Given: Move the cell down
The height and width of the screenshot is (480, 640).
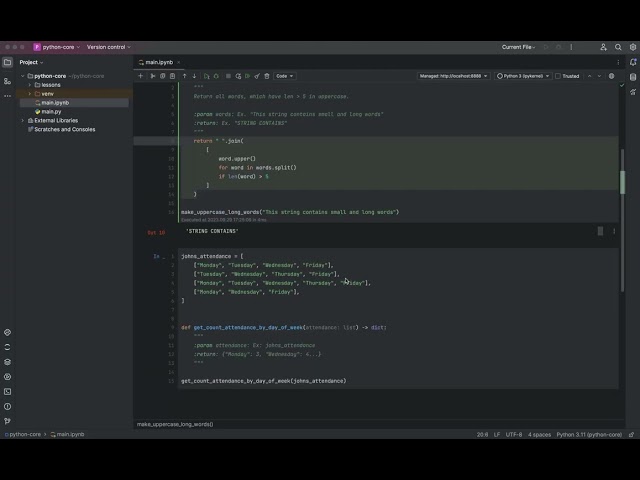Looking at the screenshot, I should pyautogui.click(x=194, y=76).
